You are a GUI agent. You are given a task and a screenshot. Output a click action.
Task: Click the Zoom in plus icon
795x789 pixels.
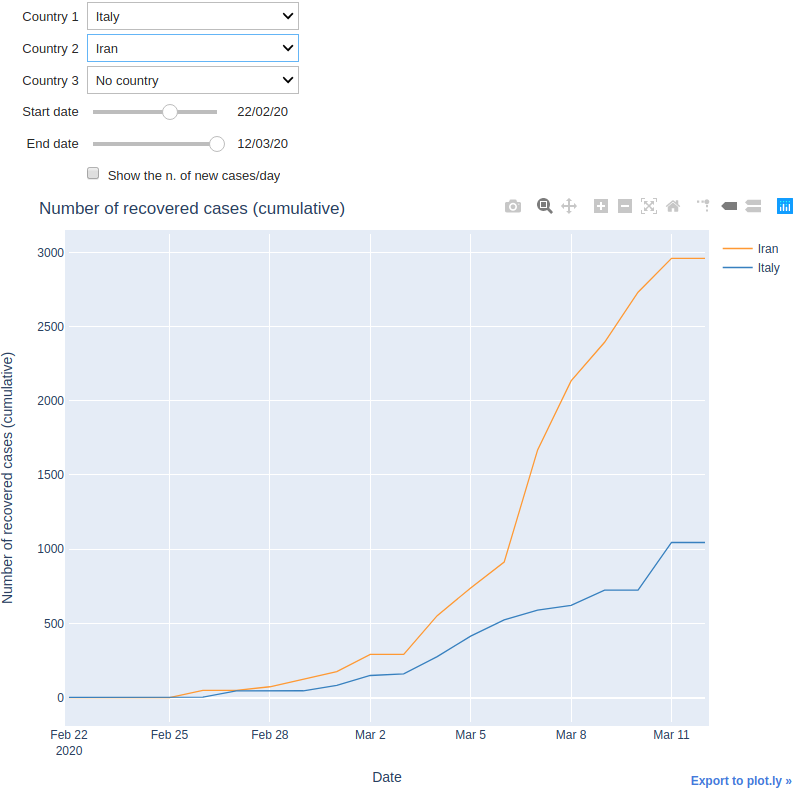coord(601,206)
